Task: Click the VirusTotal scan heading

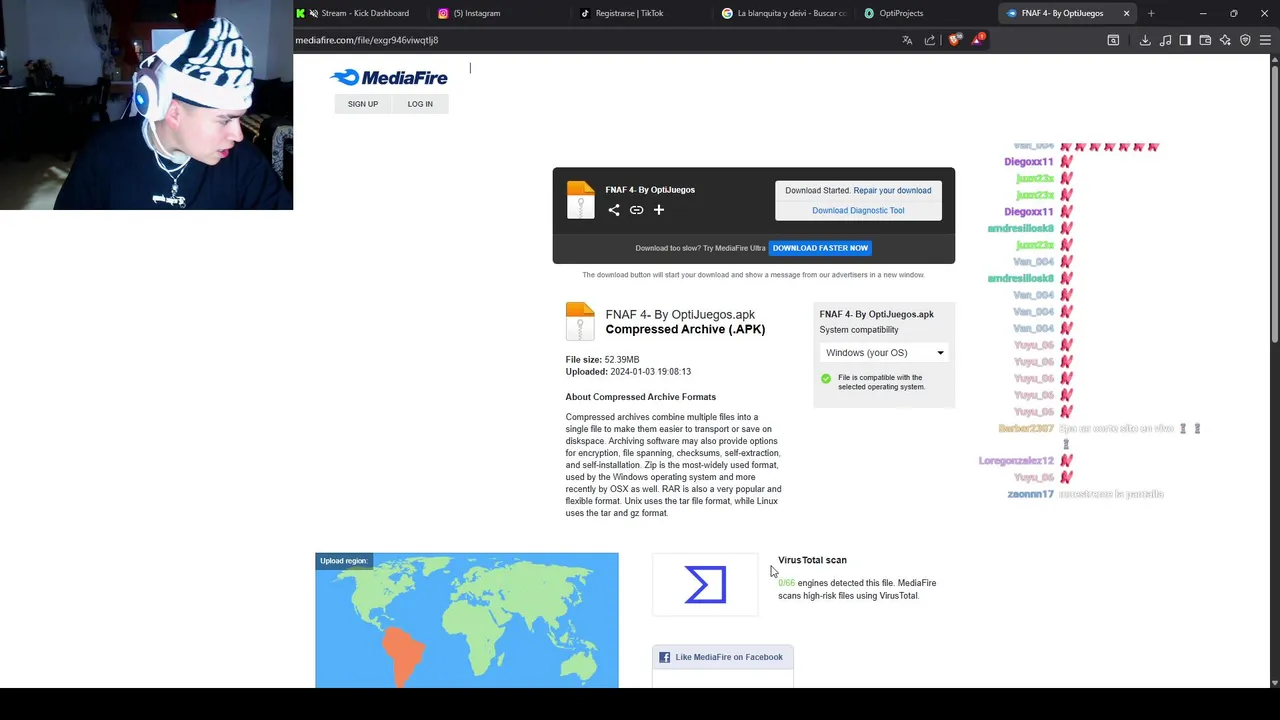Action: tap(812, 560)
